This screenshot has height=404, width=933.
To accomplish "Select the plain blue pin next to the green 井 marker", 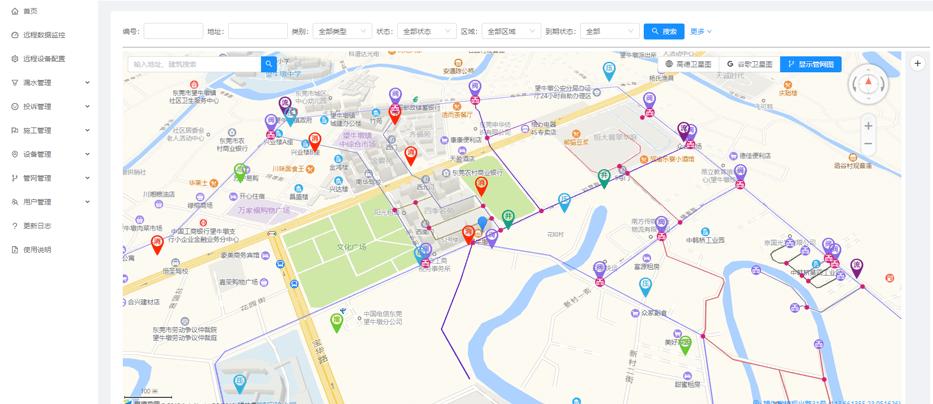I will tap(483, 224).
